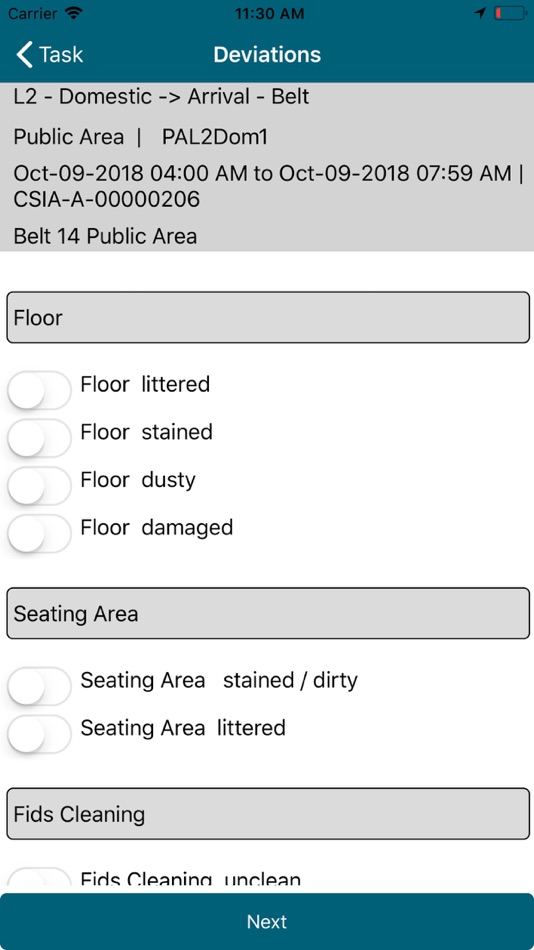Enable the Floor littered switch

(x=39, y=391)
